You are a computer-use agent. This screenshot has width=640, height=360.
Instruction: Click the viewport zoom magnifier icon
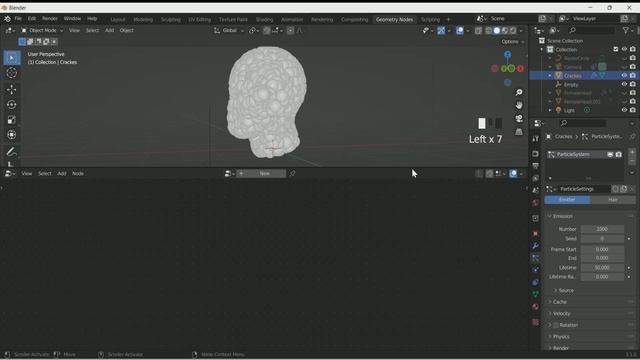coord(519,93)
